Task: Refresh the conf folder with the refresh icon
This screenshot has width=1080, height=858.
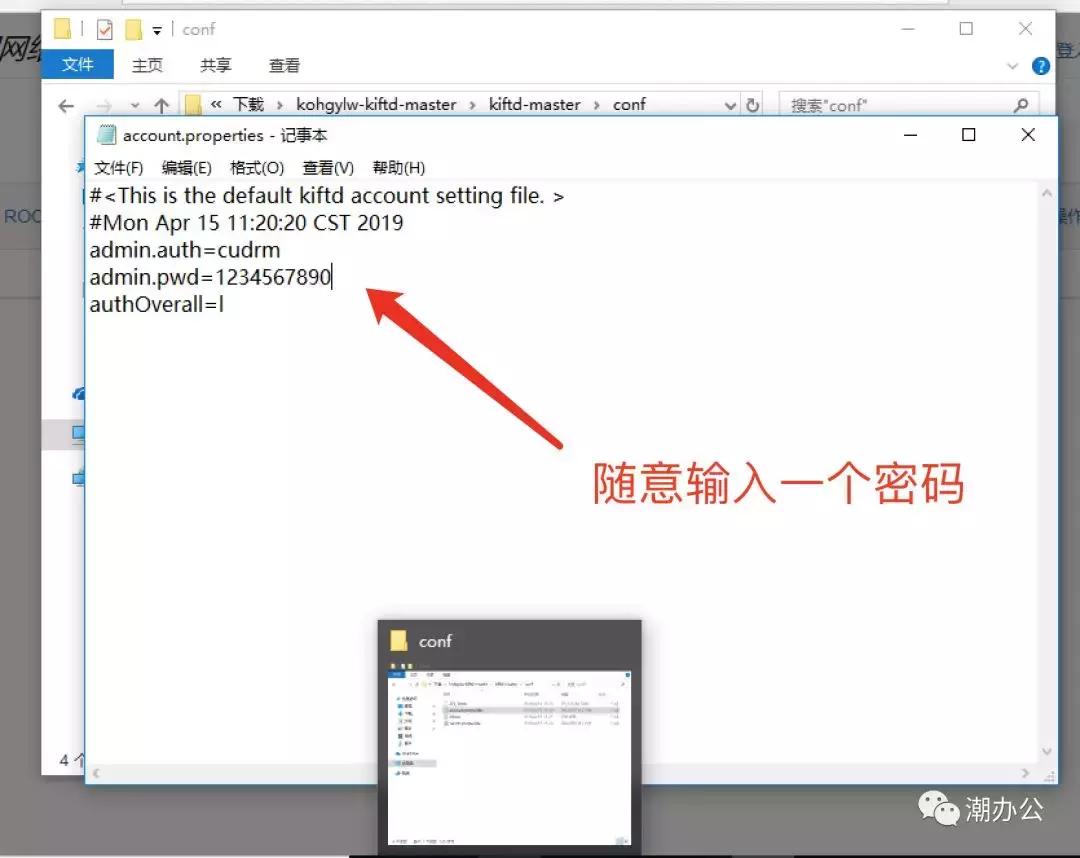Action: [753, 104]
